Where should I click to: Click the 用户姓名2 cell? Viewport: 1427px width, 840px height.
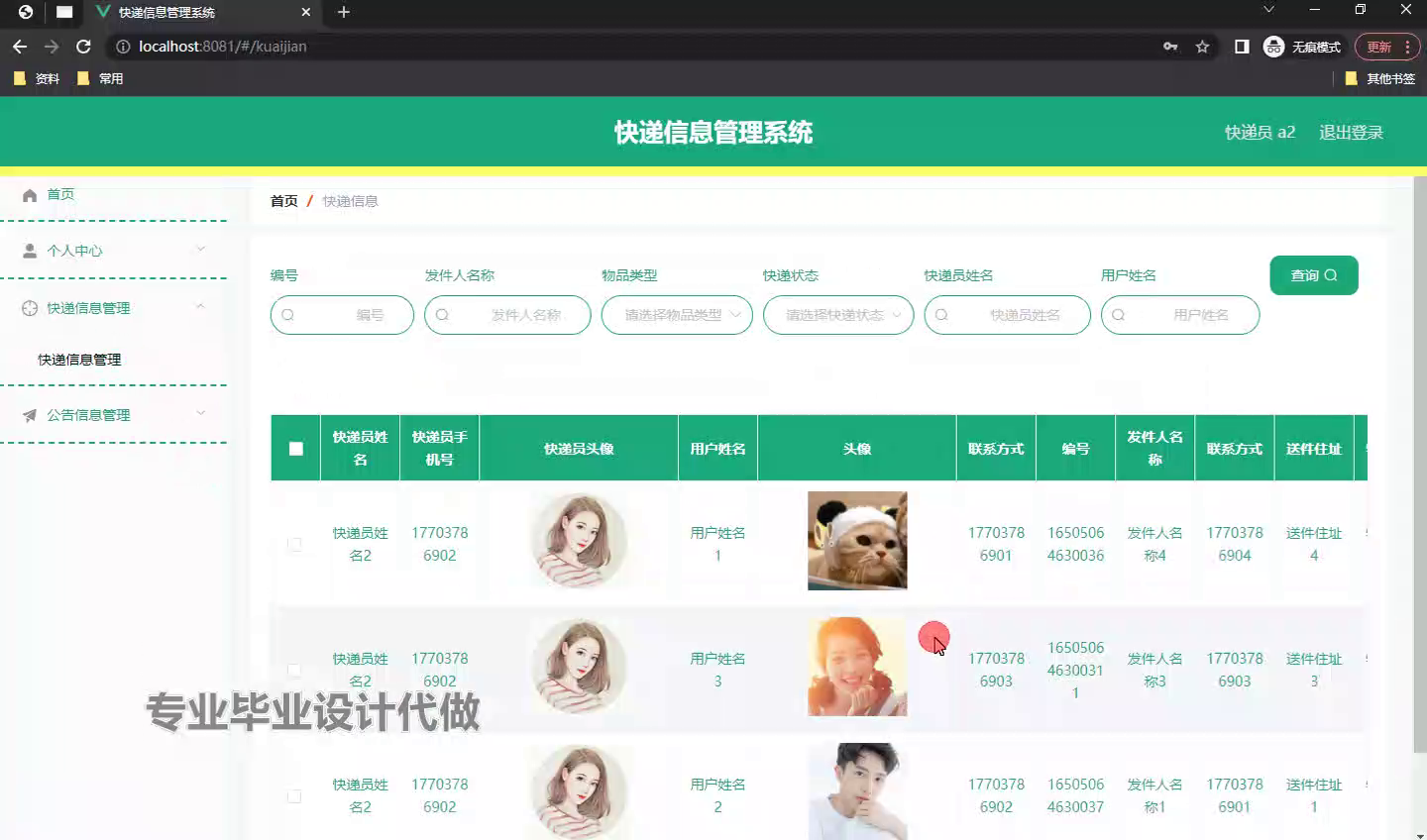(x=717, y=795)
